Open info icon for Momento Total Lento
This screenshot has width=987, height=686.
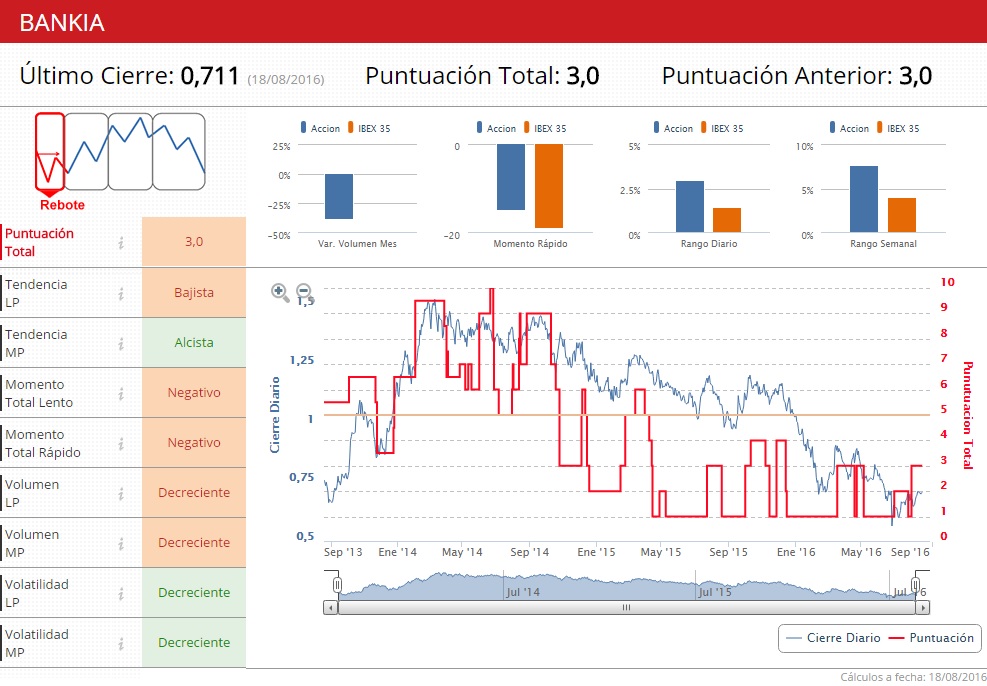121,393
